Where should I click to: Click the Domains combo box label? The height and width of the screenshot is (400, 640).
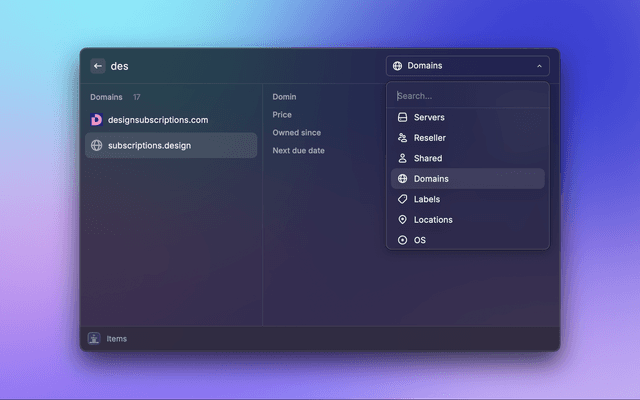[425, 66]
